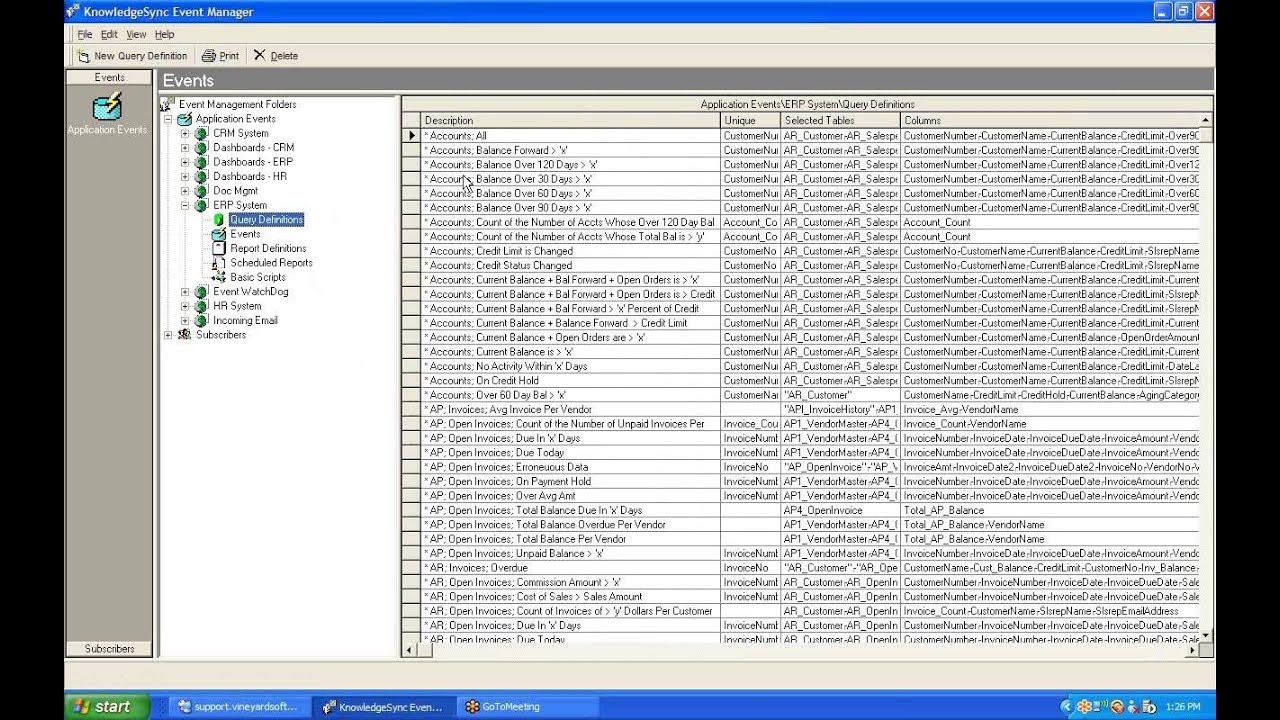1280x720 pixels.
Task: Collapse the ERP System node
Action: coord(185,205)
